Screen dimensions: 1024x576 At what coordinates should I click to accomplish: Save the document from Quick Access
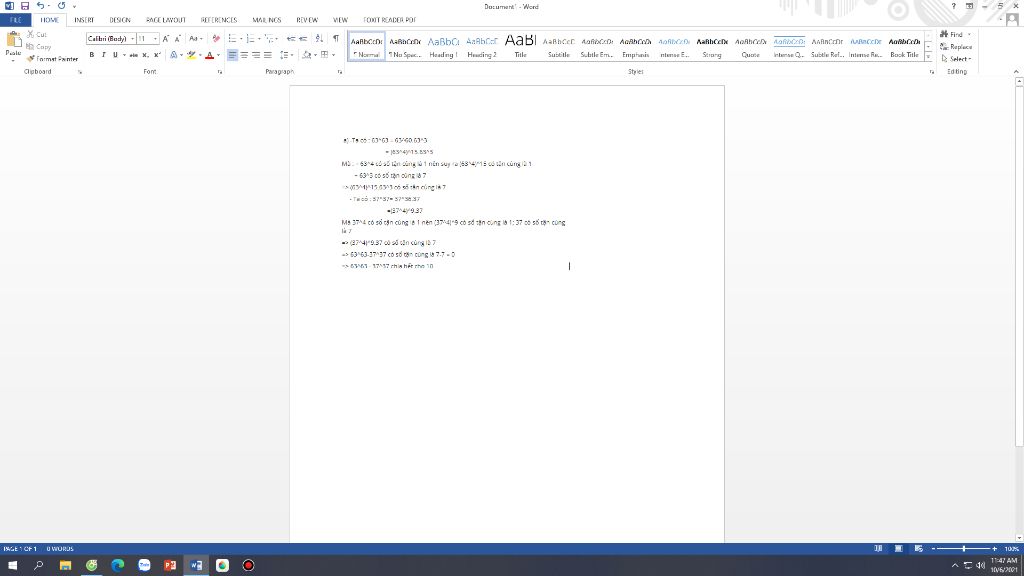click(25, 6)
